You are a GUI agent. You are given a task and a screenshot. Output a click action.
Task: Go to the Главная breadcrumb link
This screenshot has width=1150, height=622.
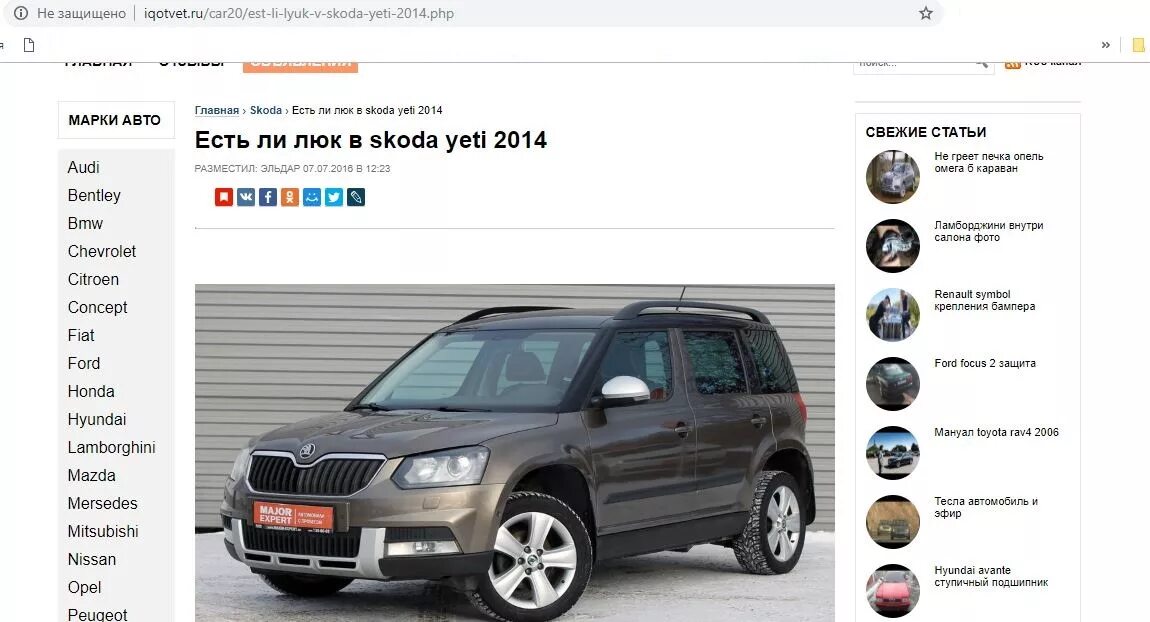click(216, 110)
